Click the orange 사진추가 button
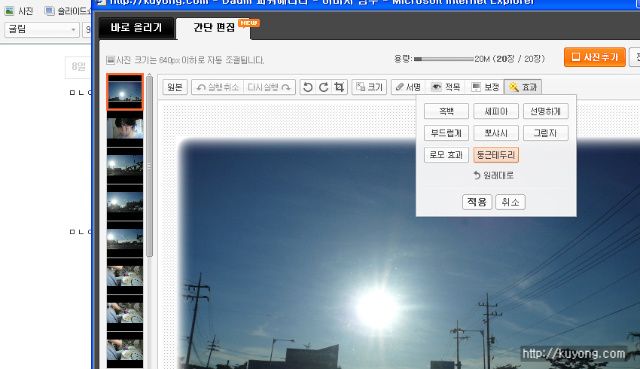Viewport: 640px width, 369px height. click(595, 57)
